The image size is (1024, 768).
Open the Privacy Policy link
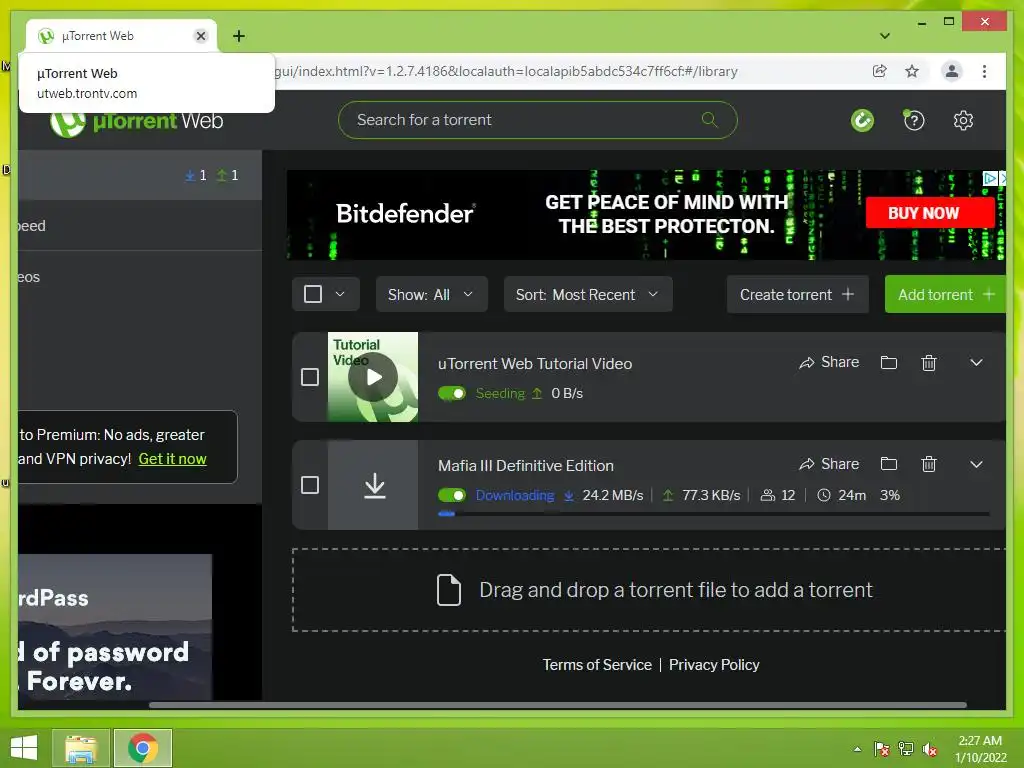714,665
